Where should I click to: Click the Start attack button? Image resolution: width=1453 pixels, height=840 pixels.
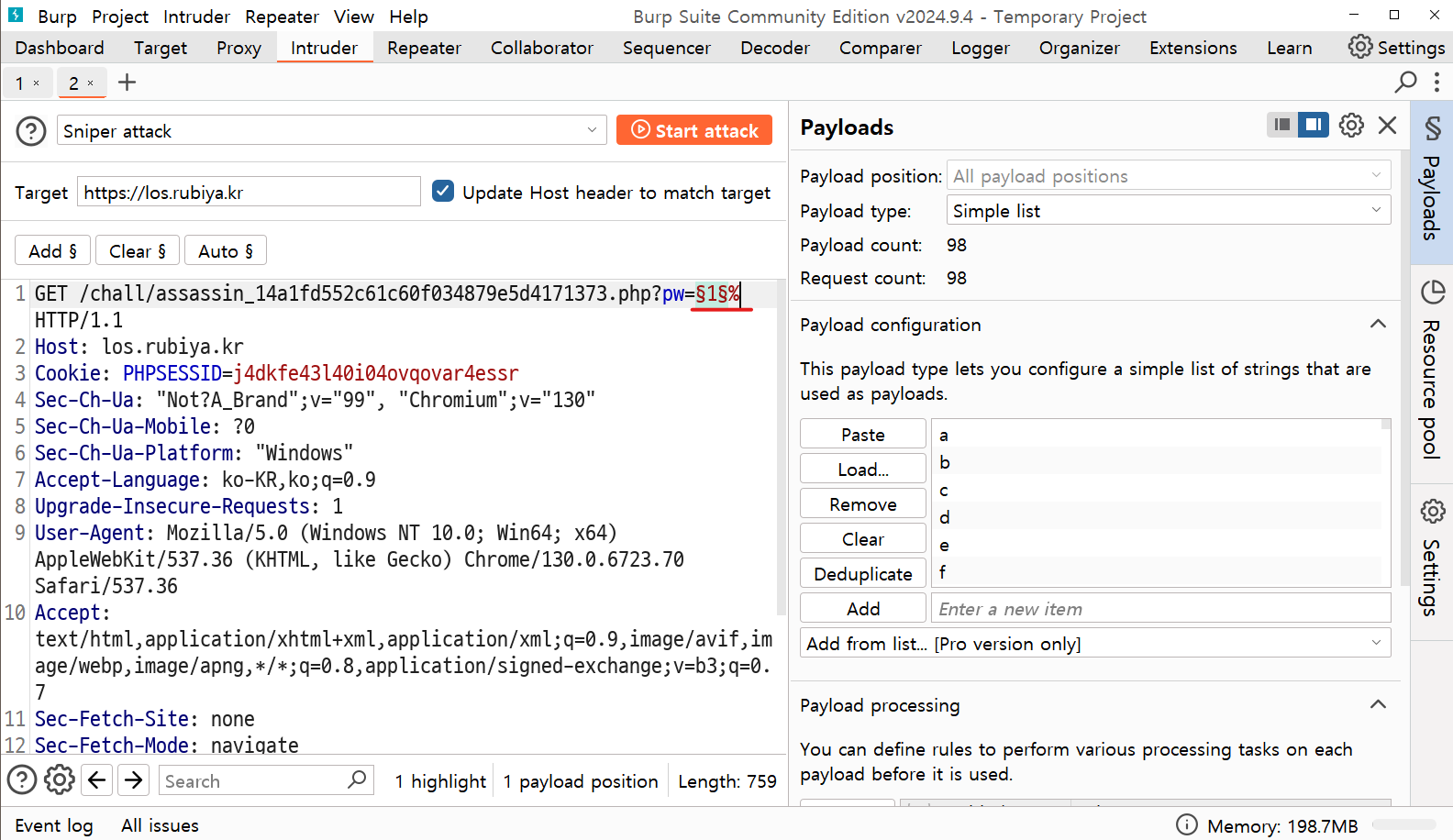[x=694, y=130]
